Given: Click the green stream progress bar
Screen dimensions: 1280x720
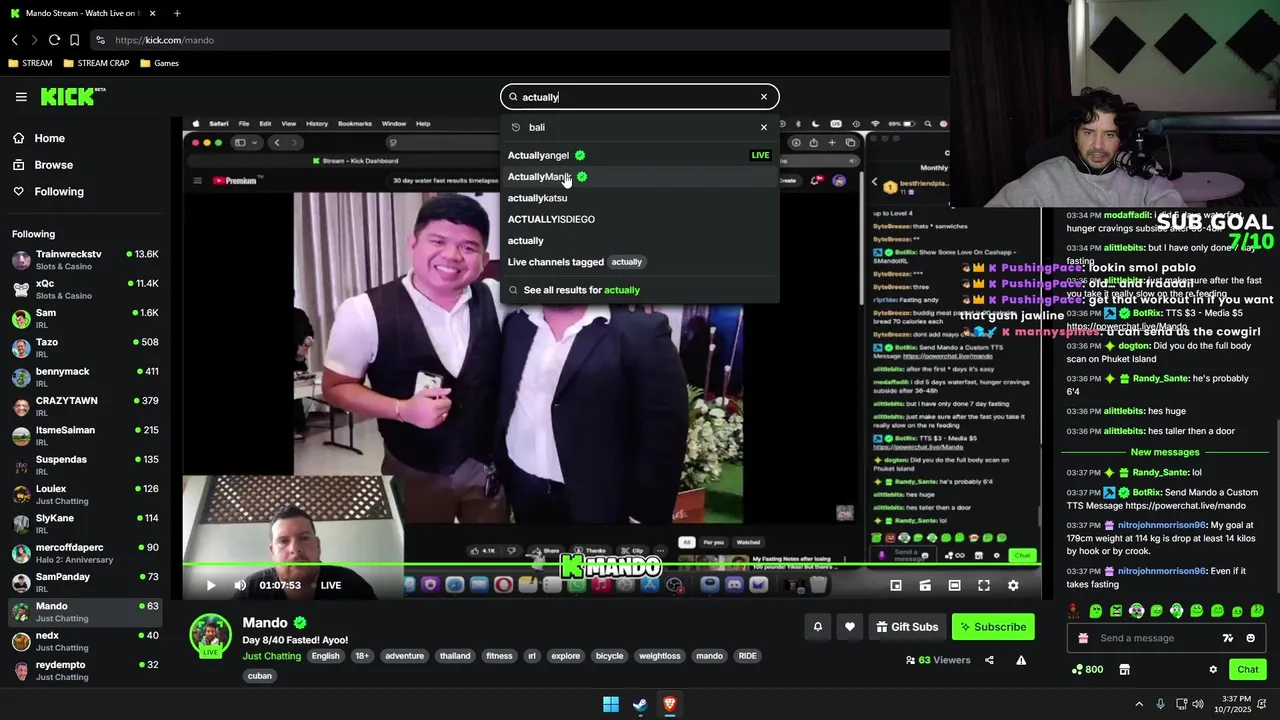Looking at the screenshot, I should 611,566.
